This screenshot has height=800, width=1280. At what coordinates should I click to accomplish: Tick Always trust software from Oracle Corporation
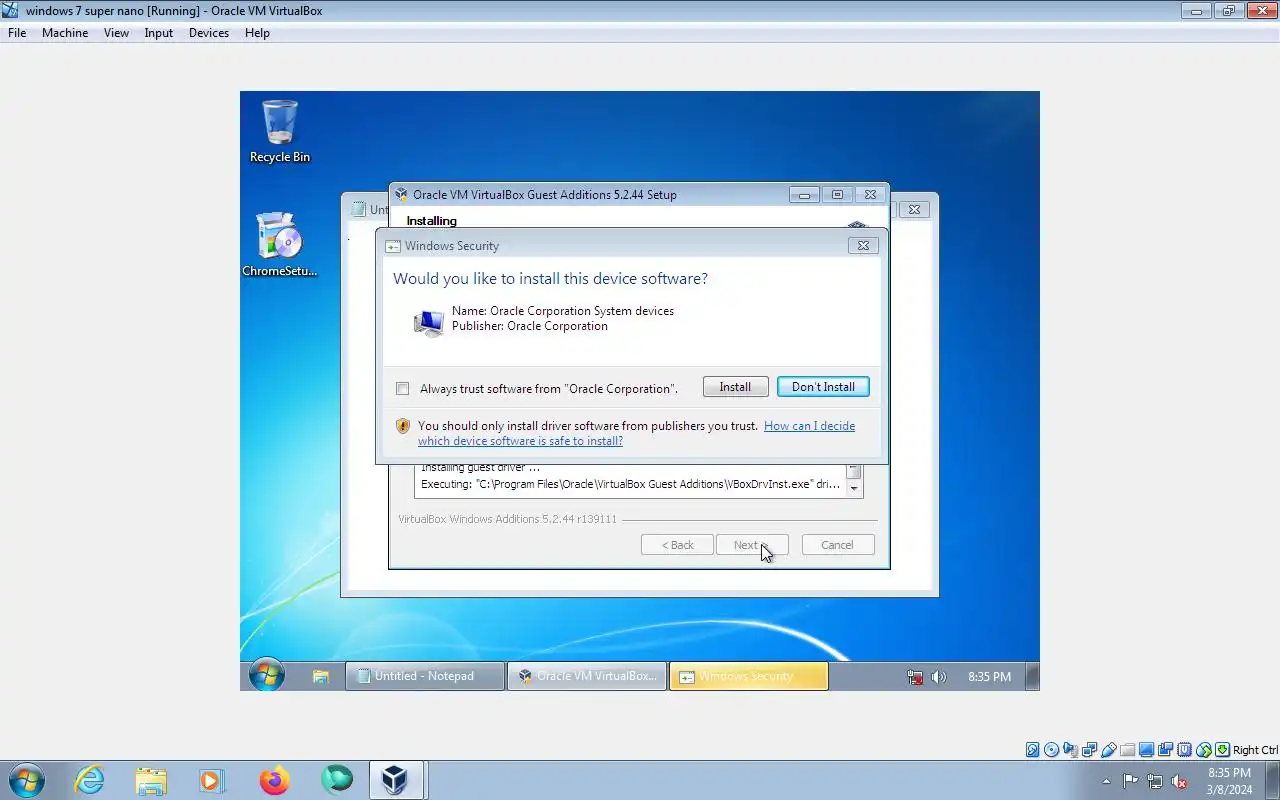(402, 389)
